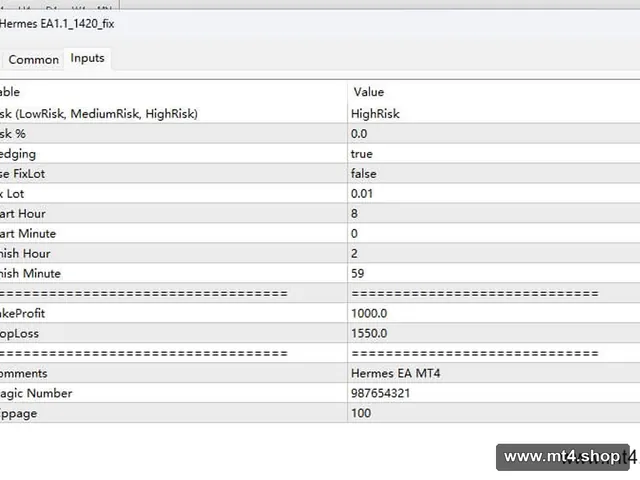Edit the Fix Lot value 0.01
This screenshot has width=640, height=480.
(493, 193)
